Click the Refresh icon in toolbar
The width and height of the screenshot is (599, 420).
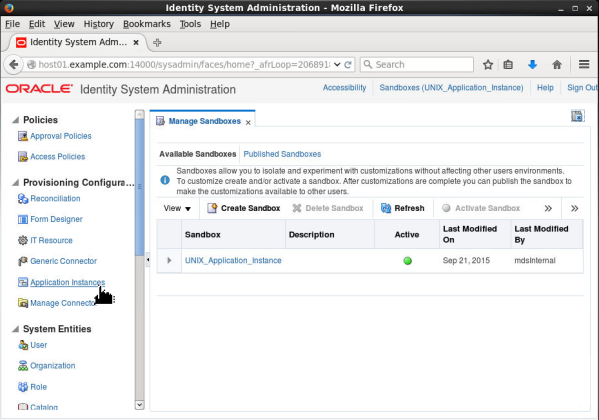(386, 208)
